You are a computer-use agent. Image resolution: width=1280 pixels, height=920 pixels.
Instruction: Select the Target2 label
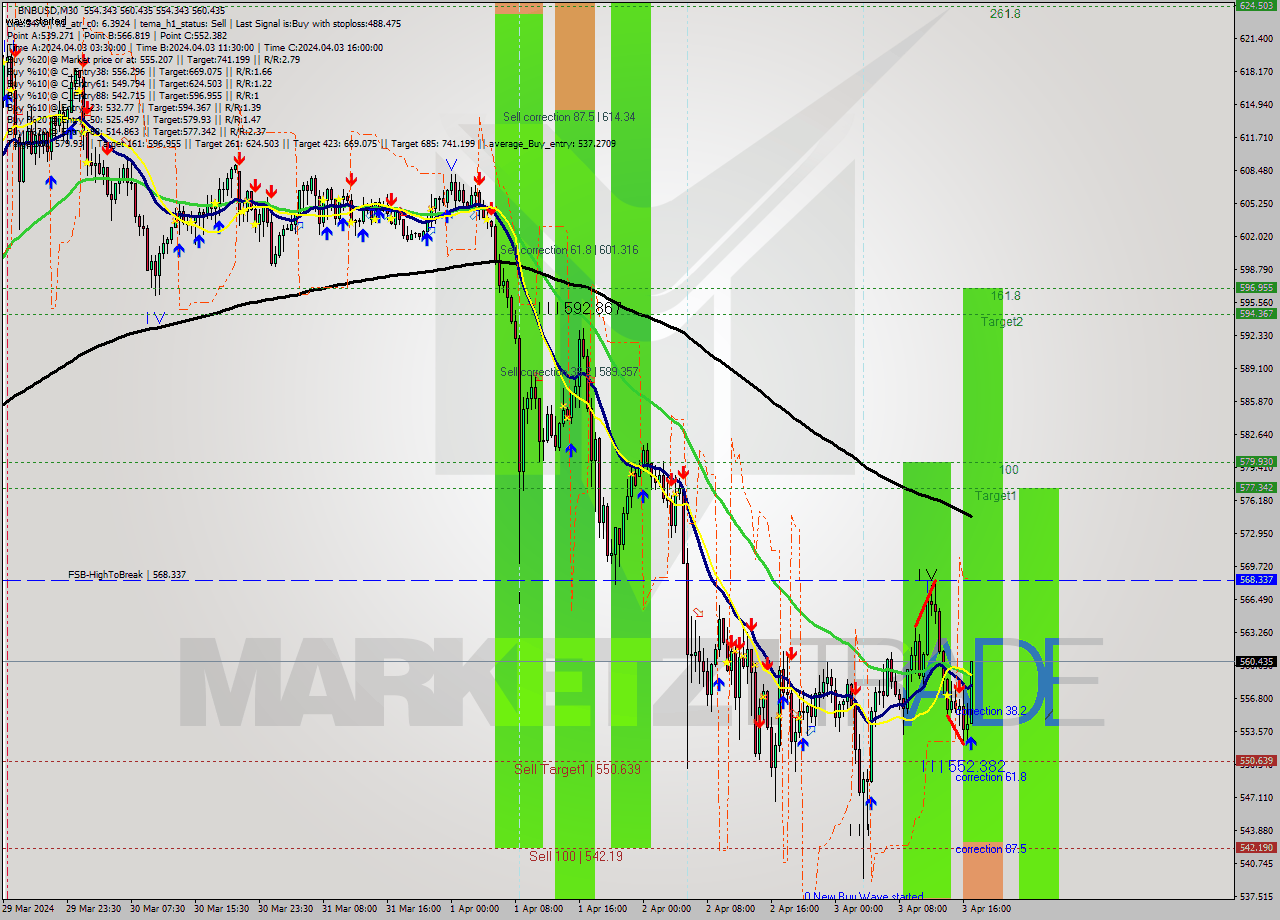tap(1001, 322)
